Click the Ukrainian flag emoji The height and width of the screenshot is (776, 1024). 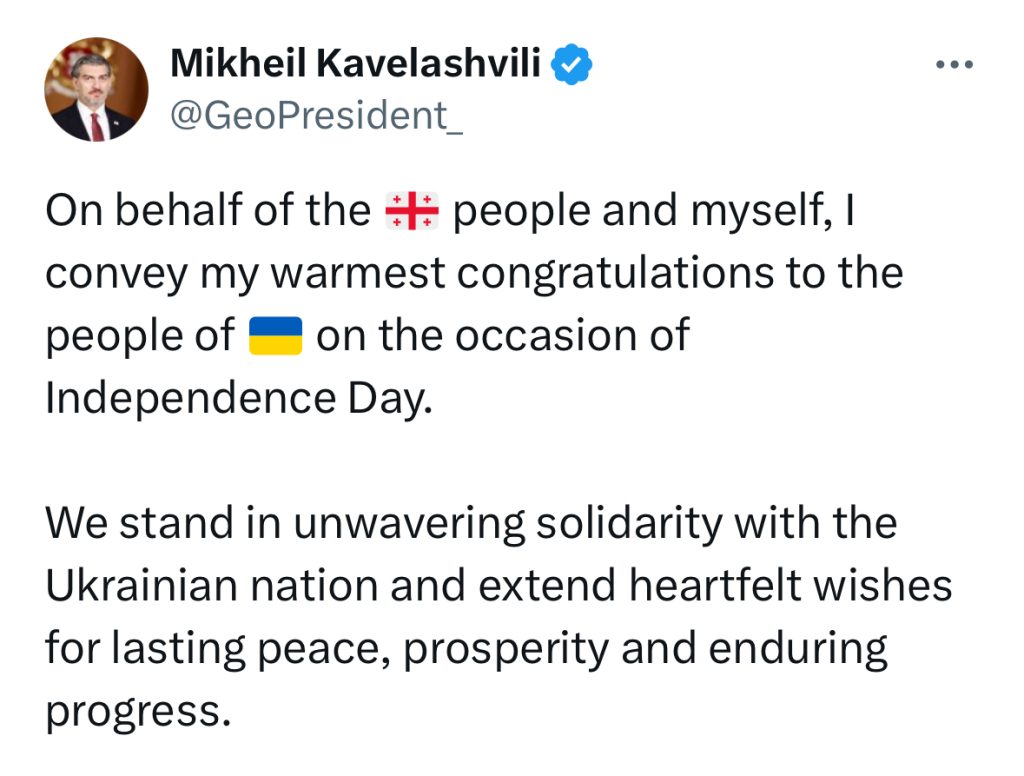click(x=276, y=336)
